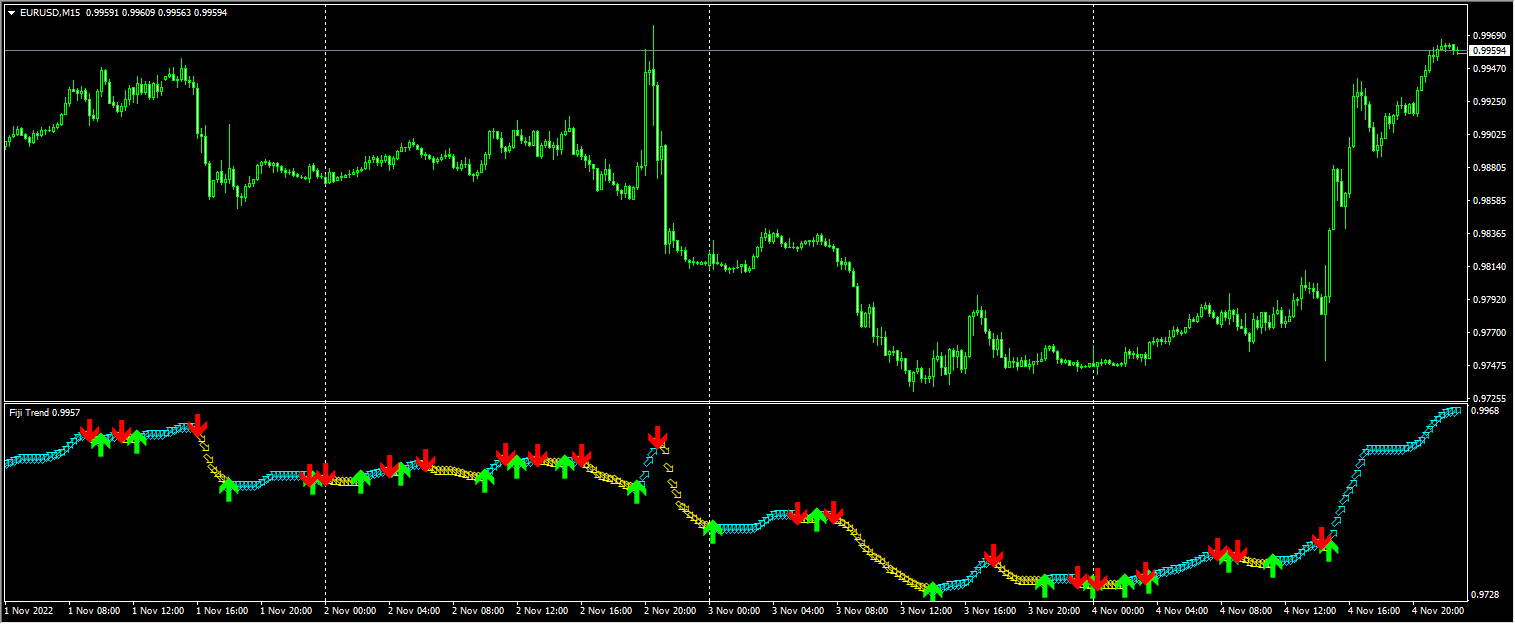
Task: Click the green up arrow near 3 Nov 04:00
Action: click(x=816, y=520)
